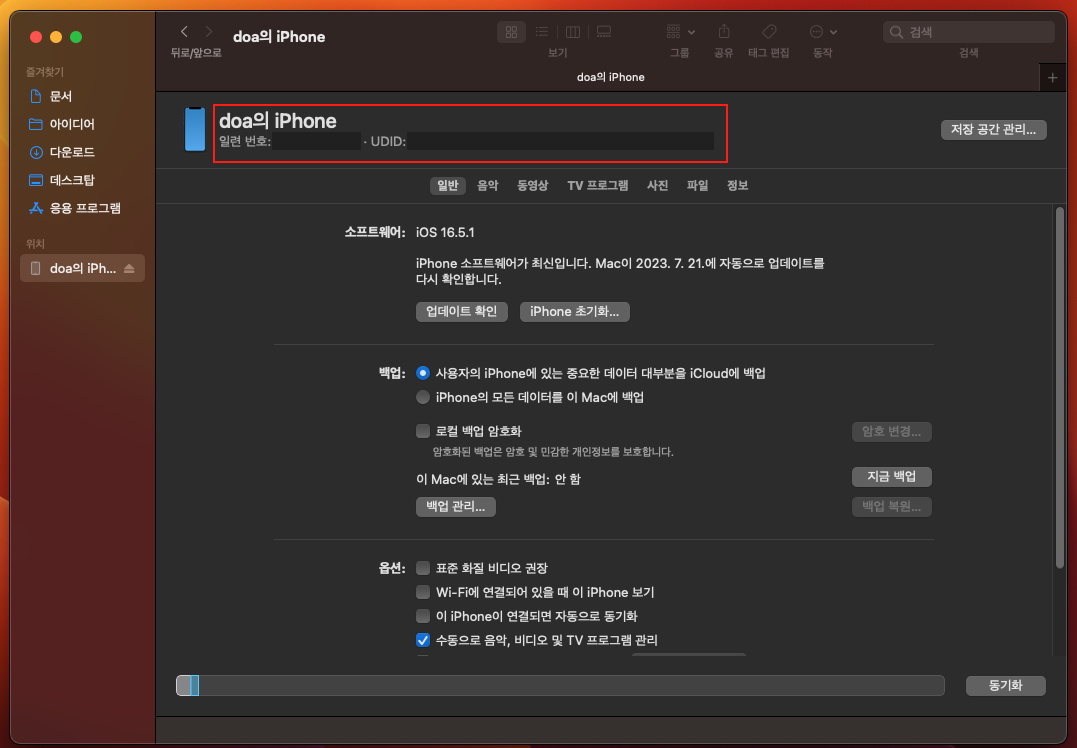Enable 표준 화질 비디오 권장 checkbox
This screenshot has height=748, width=1077.
pyautogui.click(x=423, y=568)
